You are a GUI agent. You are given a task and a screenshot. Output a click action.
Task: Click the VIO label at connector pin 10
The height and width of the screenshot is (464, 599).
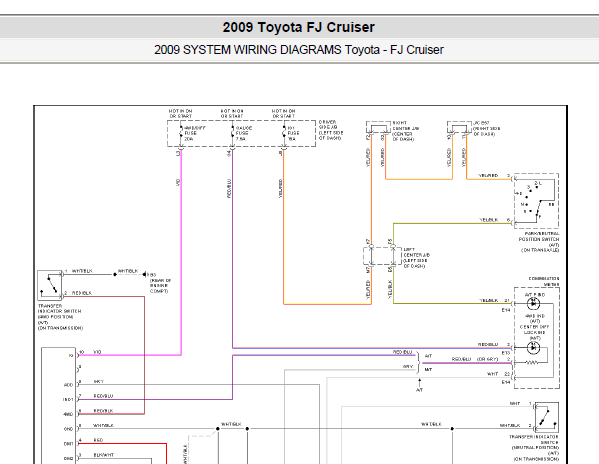(97, 352)
